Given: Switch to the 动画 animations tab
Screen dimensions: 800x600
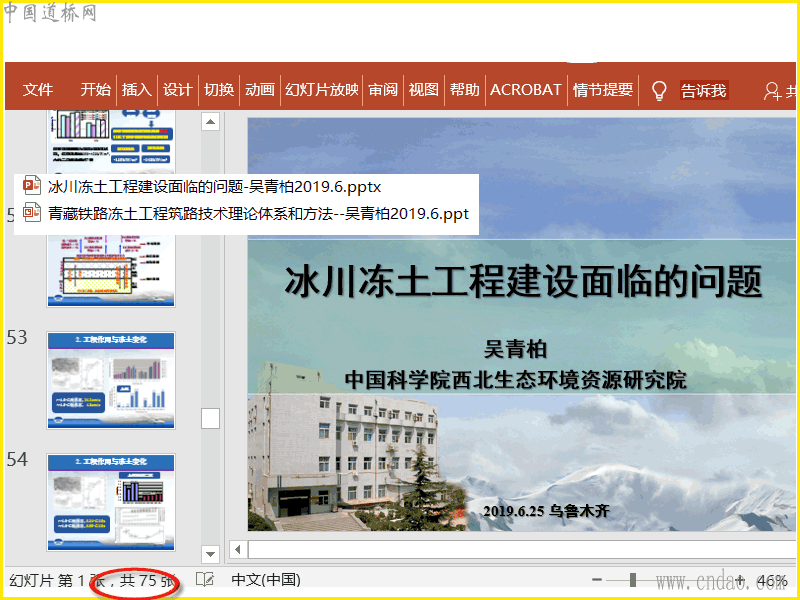Looking at the screenshot, I should (260, 90).
